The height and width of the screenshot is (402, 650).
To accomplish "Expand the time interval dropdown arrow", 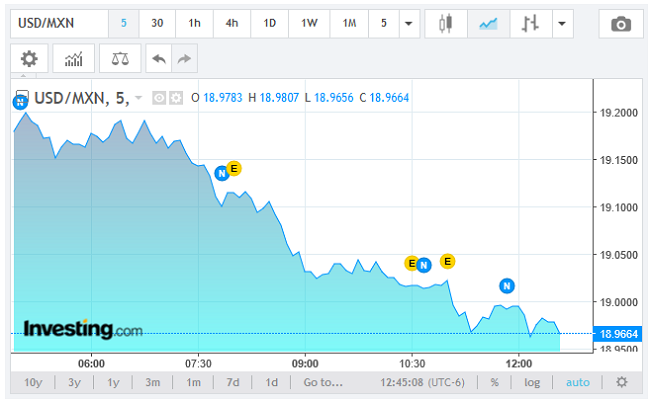I will 409,23.
